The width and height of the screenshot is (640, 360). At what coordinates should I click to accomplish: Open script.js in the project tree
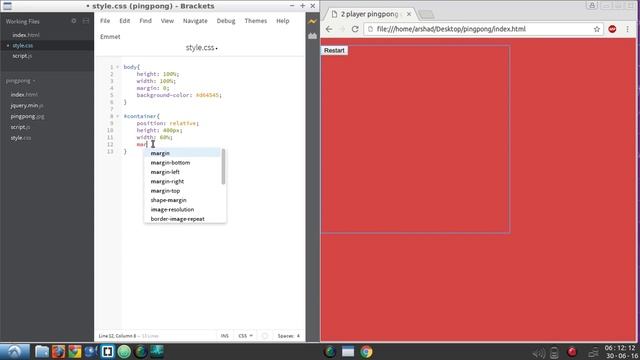(x=20, y=127)
